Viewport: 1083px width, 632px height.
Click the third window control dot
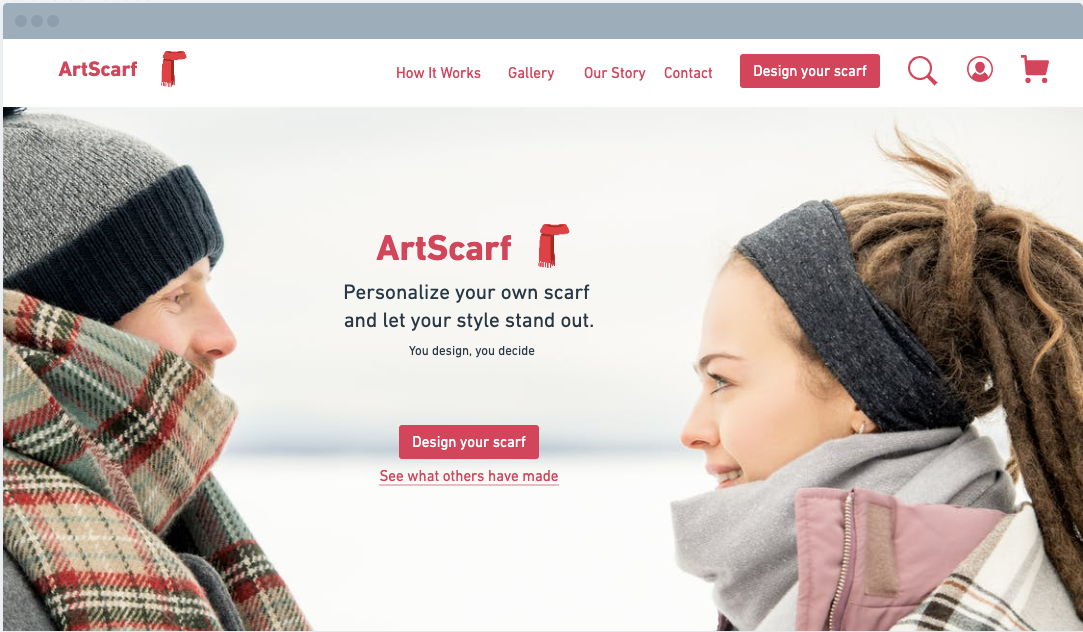(52, 21)
